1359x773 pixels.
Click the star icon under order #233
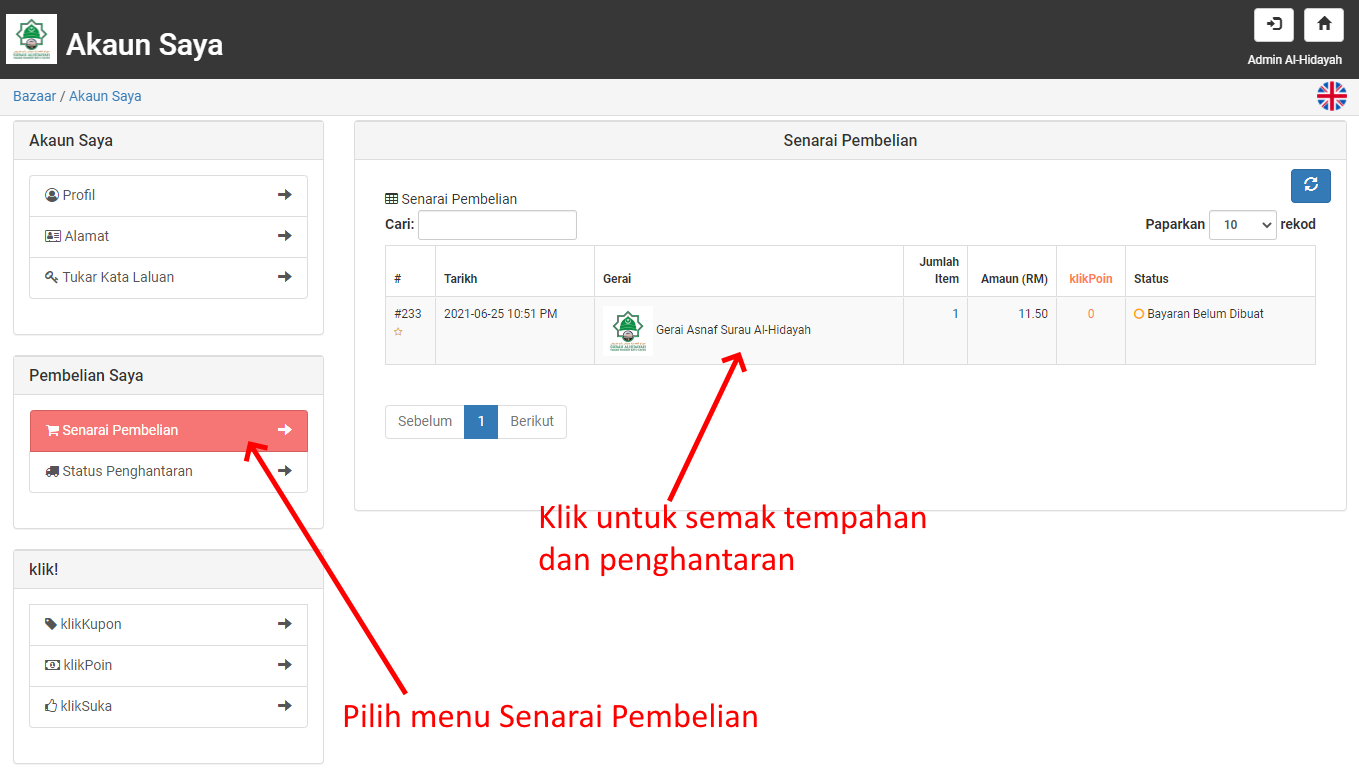tap(398, 332)
